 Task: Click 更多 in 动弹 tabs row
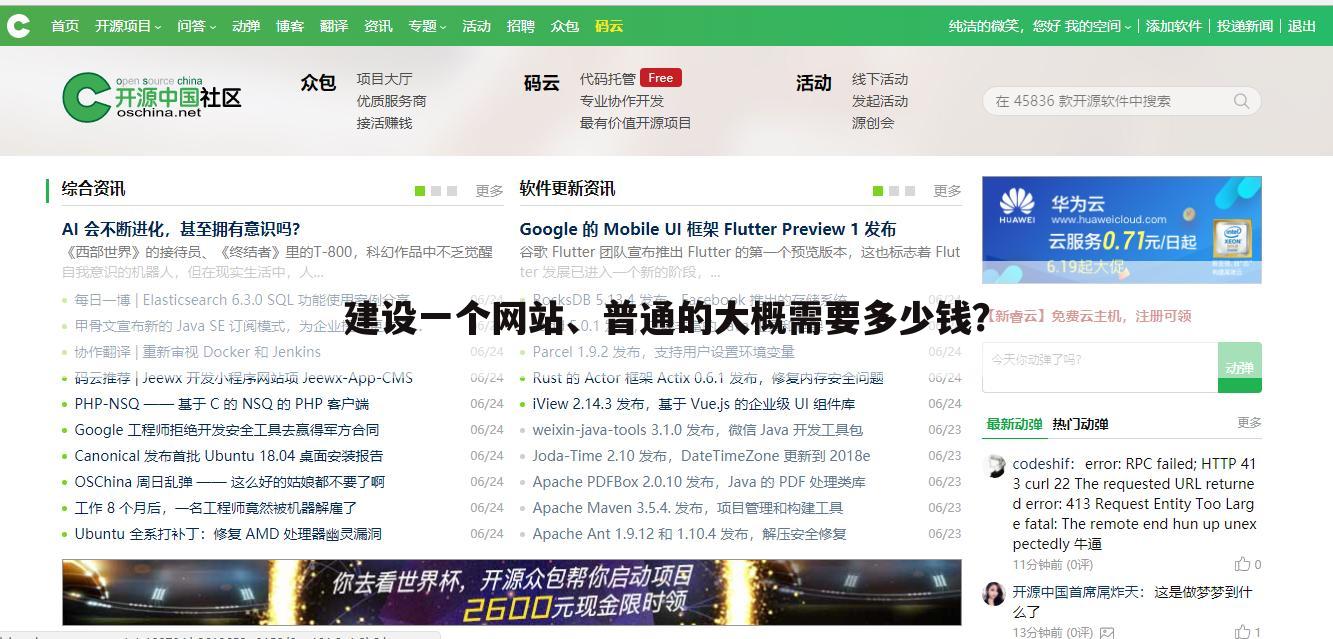point(1249,423)
